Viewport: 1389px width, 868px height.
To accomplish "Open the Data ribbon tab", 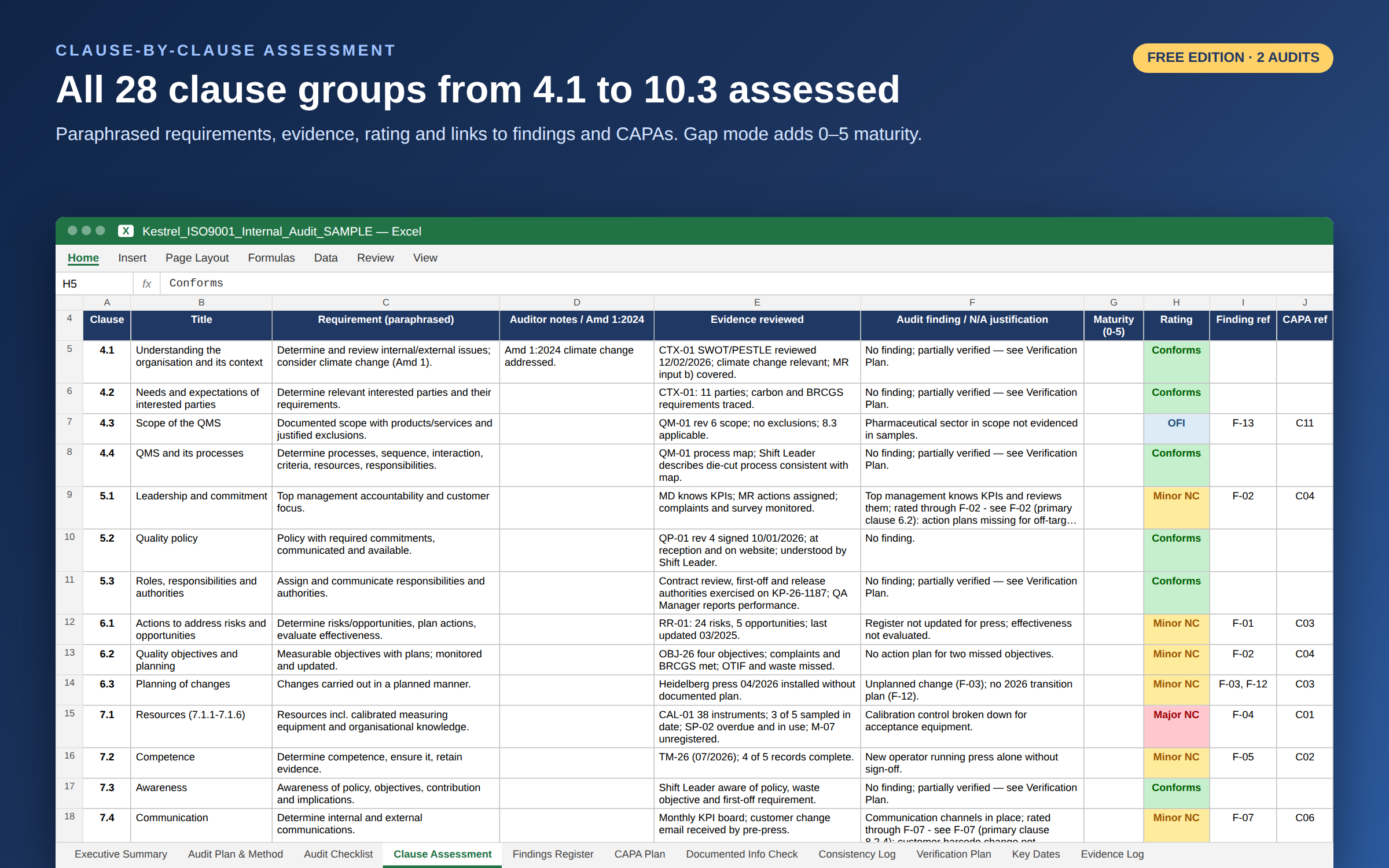I will click(326, 258).
